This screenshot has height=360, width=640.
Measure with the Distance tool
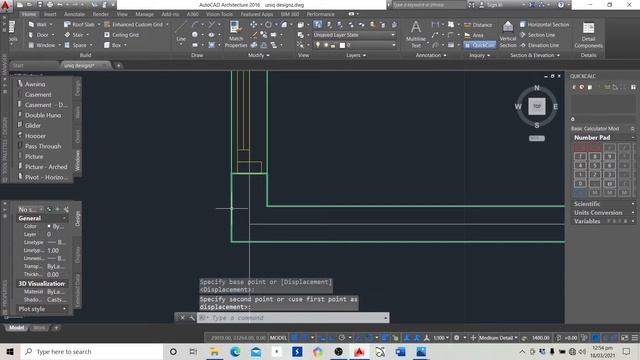pyautogui.click(x=478, y=25)
